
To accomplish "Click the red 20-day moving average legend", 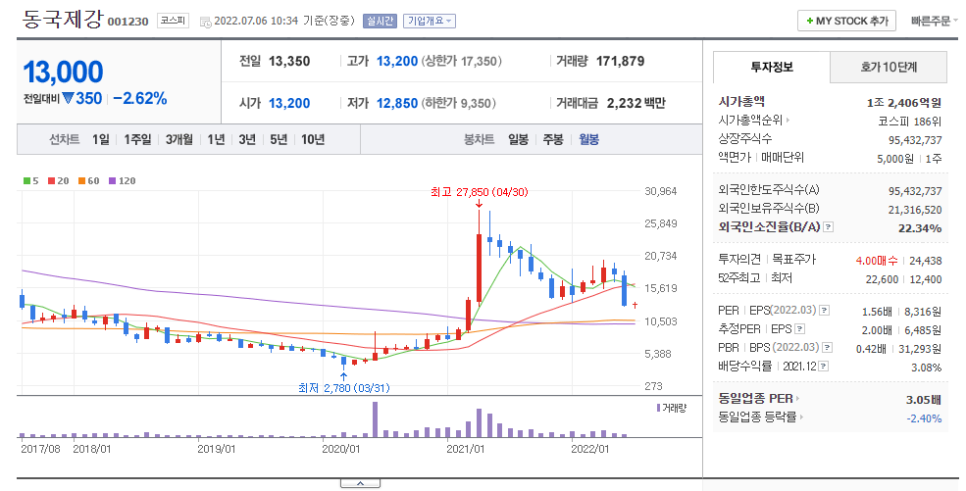I will (x=59, y=181).
